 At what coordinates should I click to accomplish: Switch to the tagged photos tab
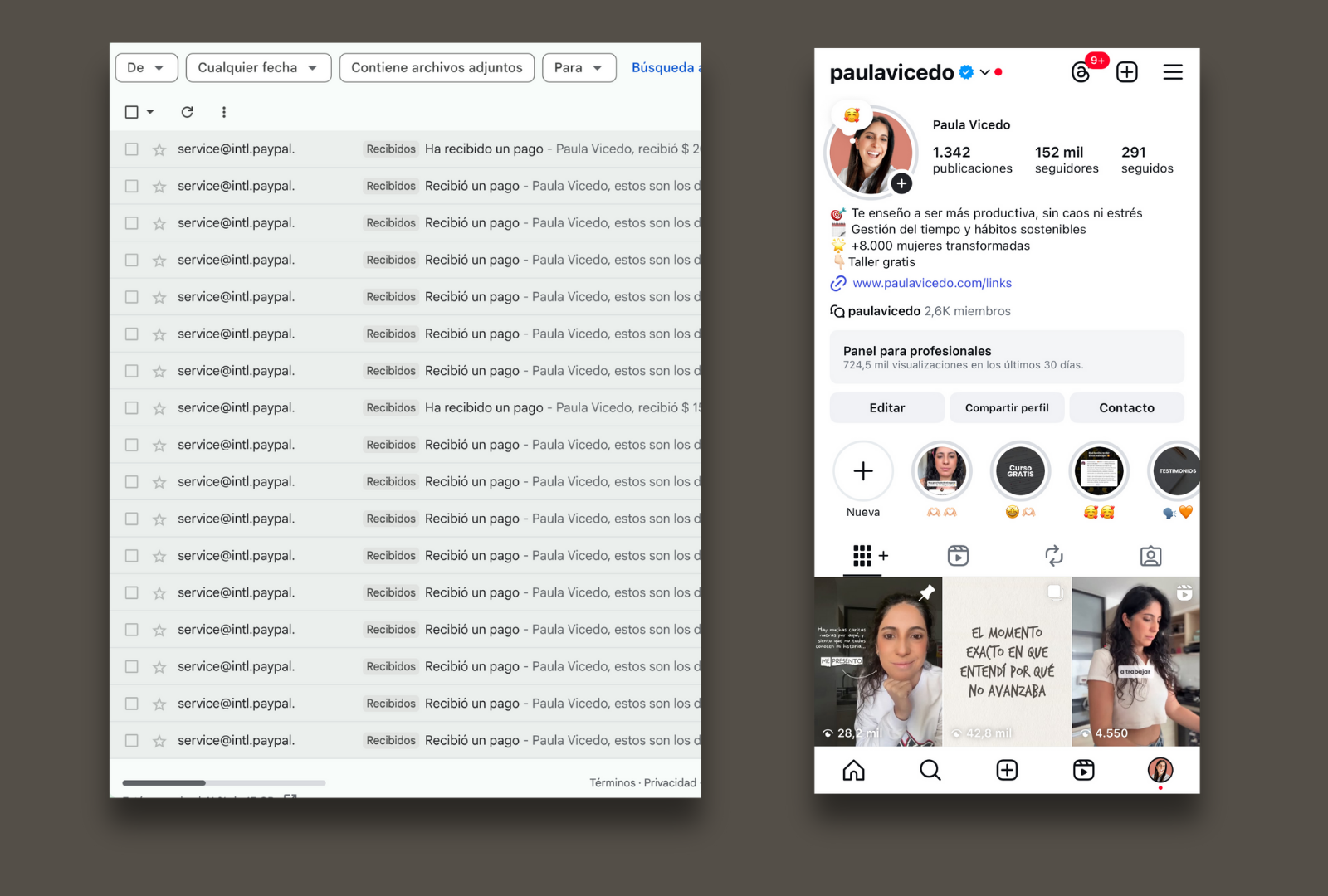[x=1150, y=556]
